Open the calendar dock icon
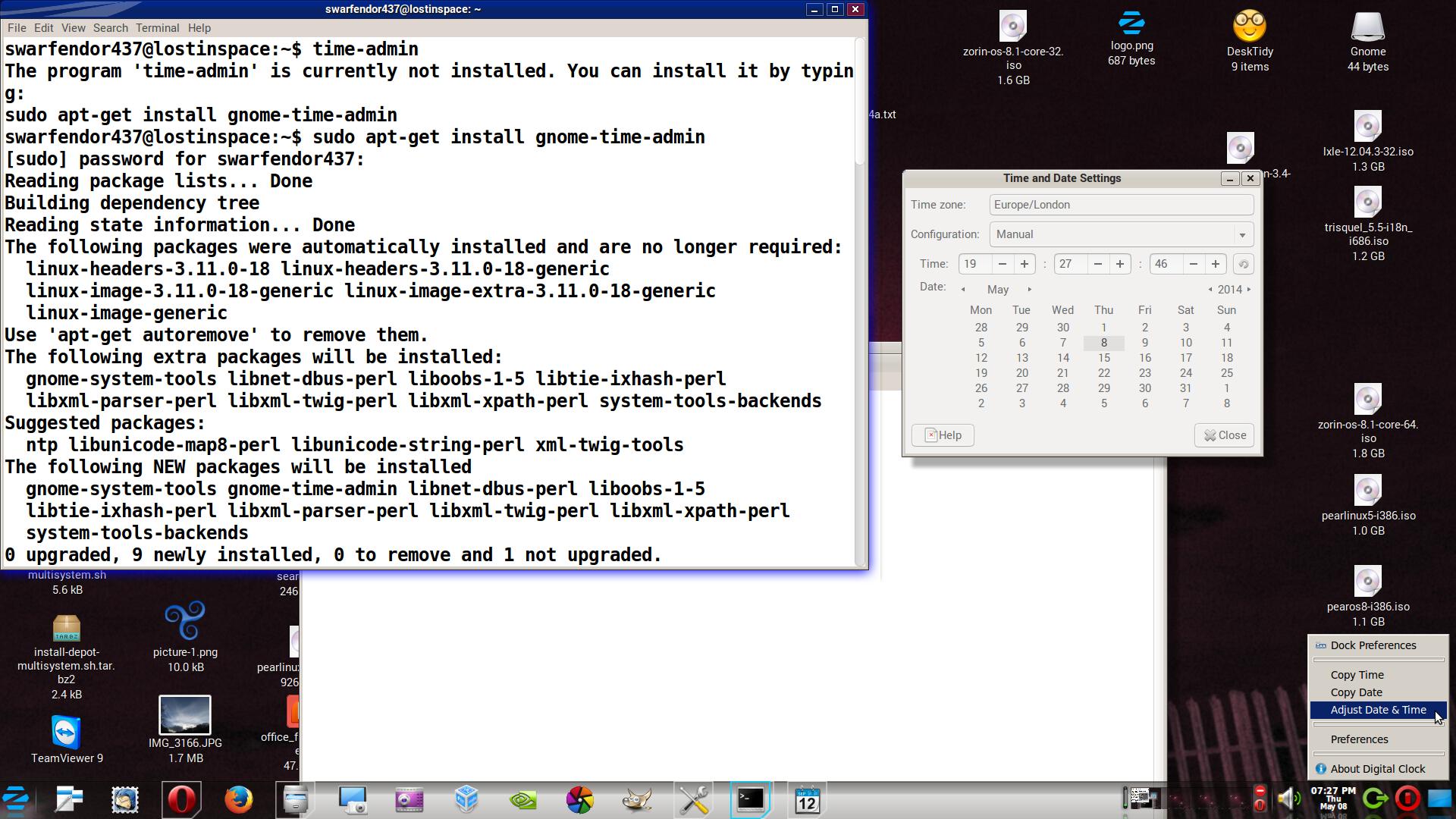The image size is (1456, 819). (807, 799)
